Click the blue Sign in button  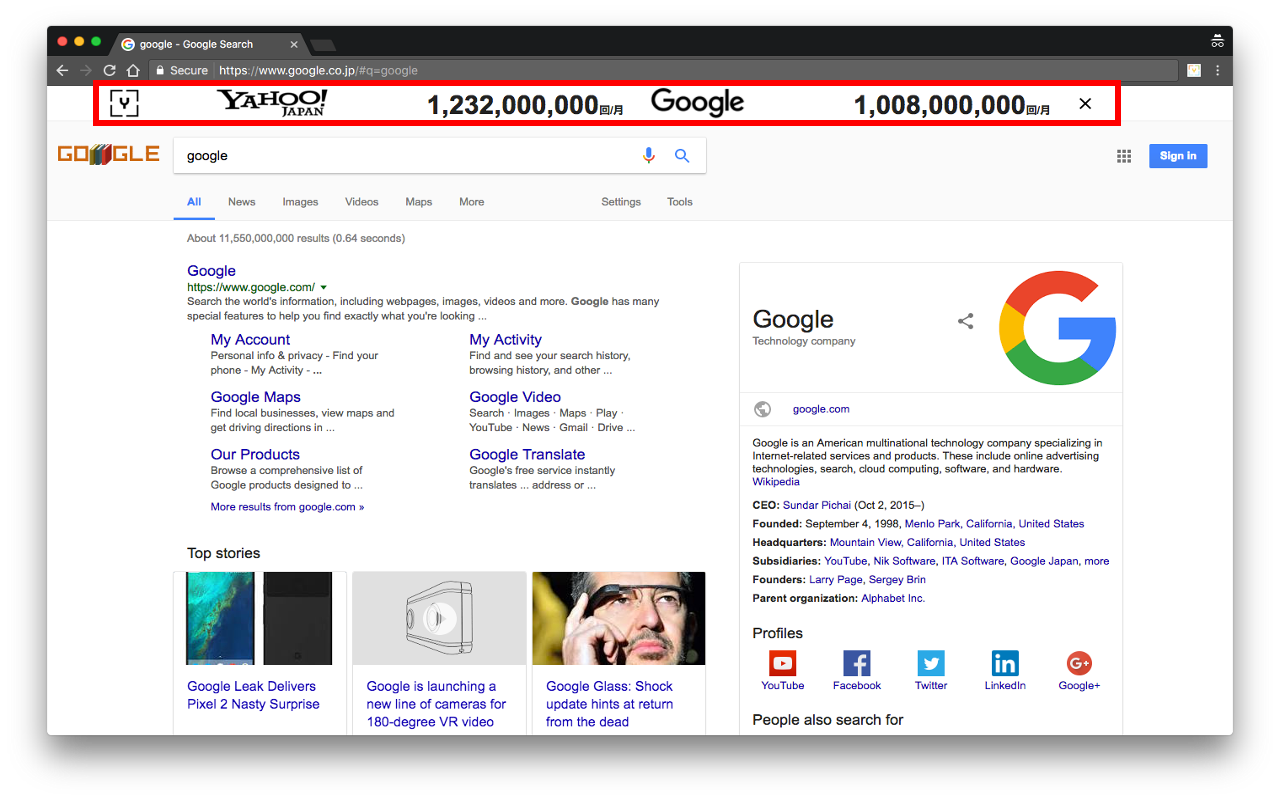click(x=1178, y=156)
